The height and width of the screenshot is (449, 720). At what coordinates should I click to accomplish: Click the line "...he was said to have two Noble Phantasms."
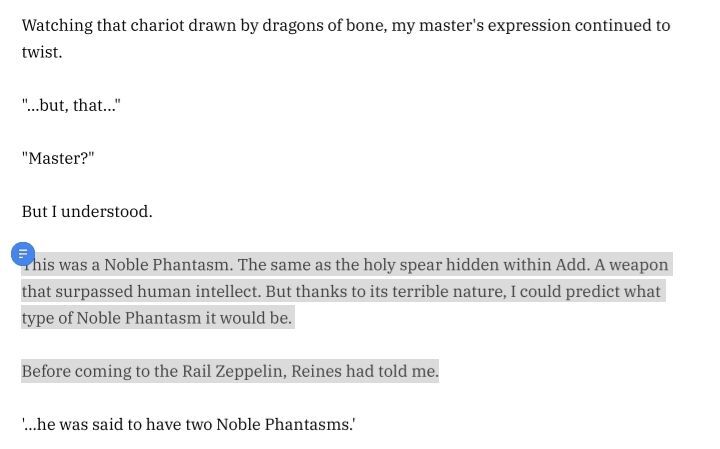[188, 424]
